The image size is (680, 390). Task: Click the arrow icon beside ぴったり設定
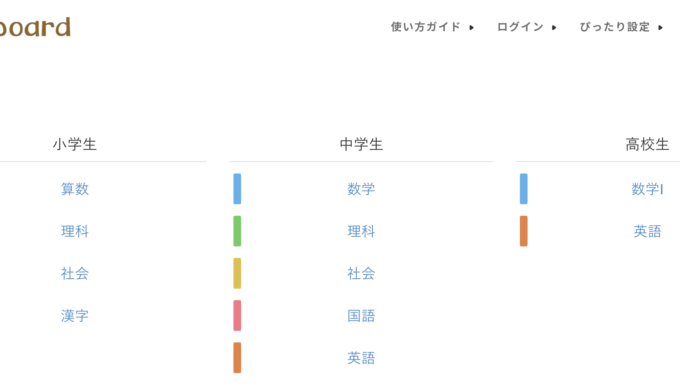pos(660,27)
